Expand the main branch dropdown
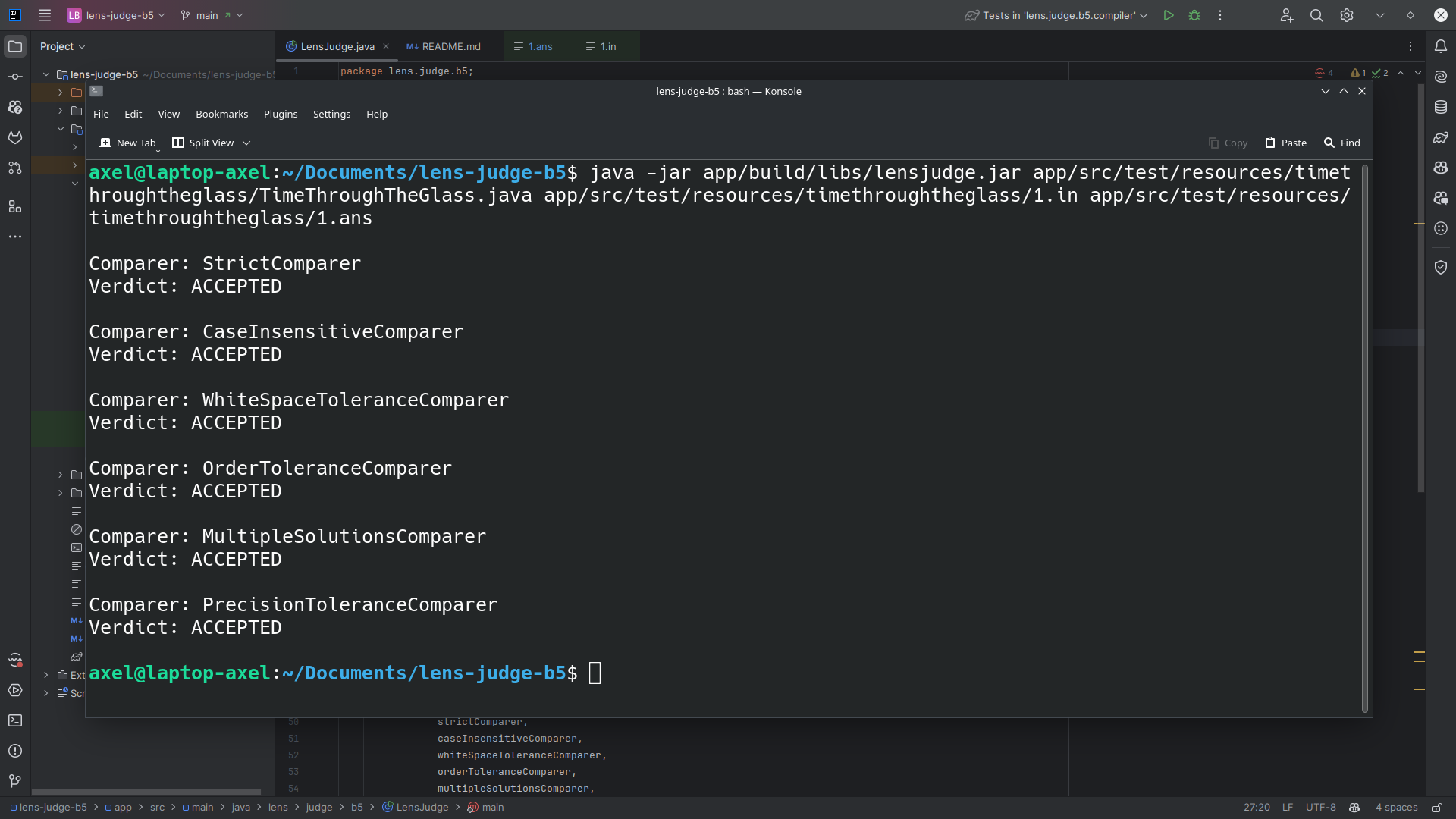Screen dimensions: 1456x819 212,15
